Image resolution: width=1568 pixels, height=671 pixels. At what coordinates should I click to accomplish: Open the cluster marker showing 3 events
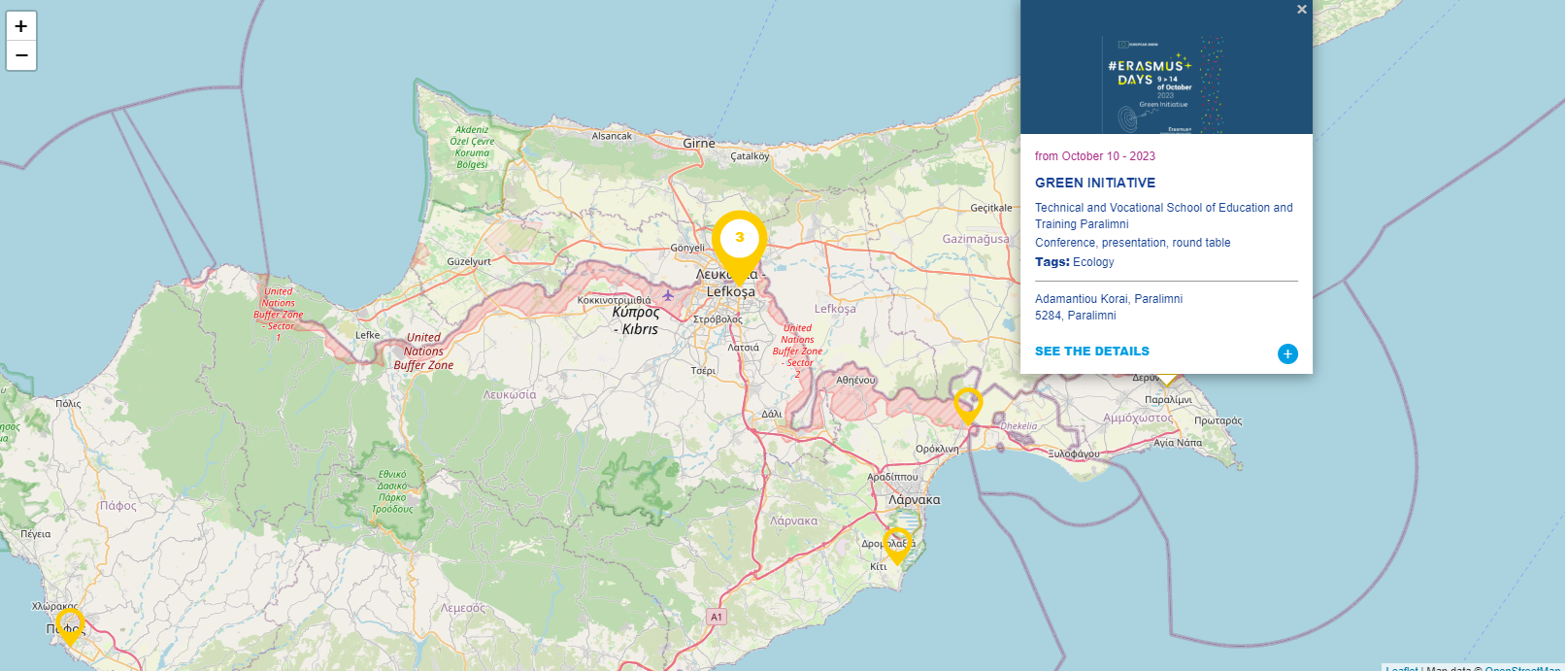click(x=739, y=247)
